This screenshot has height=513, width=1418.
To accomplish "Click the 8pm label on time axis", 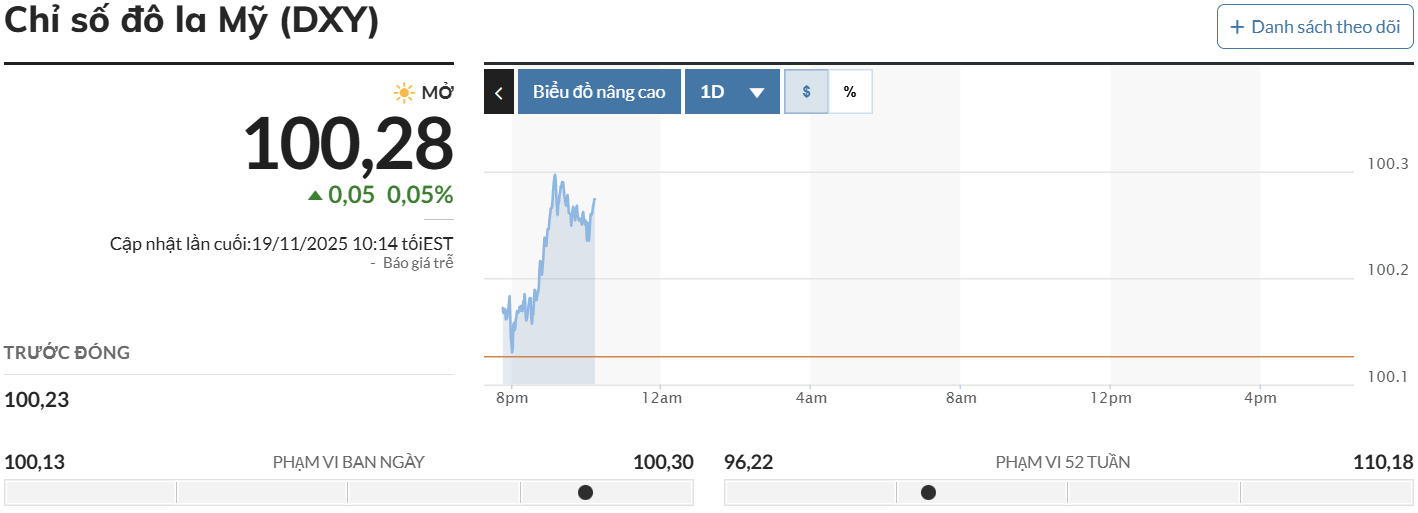I will click(x=511, y=398).
